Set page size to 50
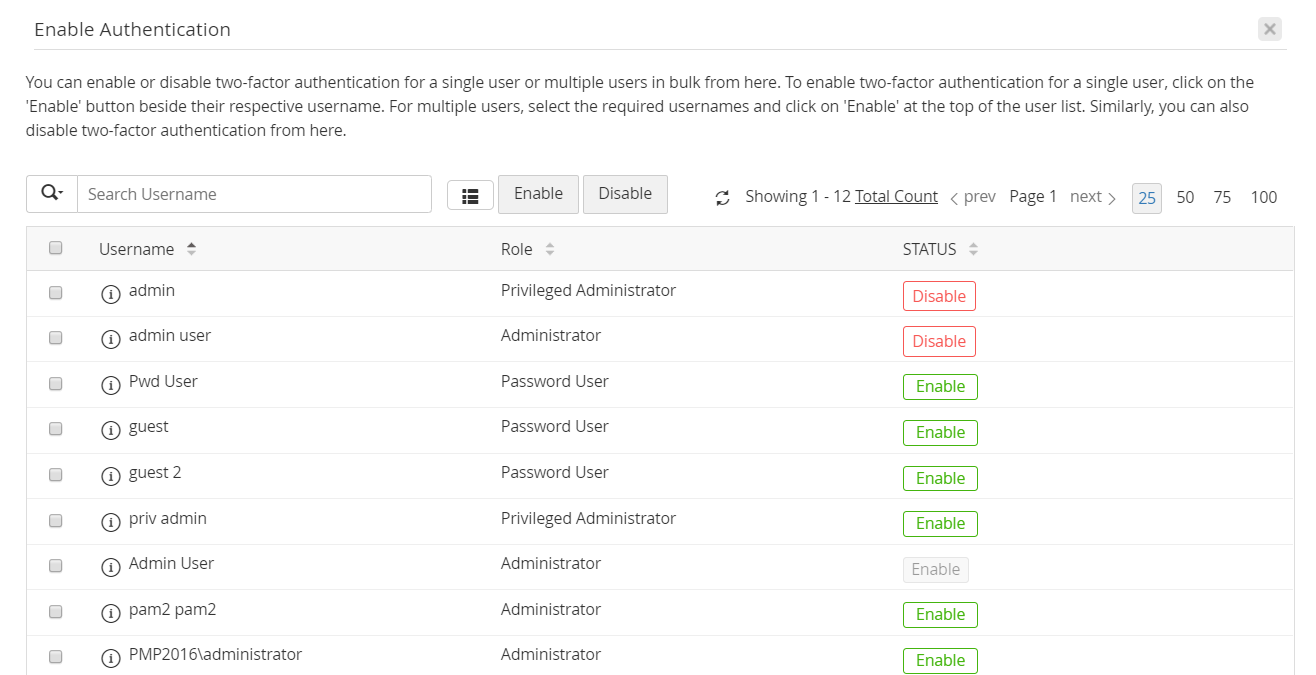Screen dimensions: 1316x675 click(1185, 197)
